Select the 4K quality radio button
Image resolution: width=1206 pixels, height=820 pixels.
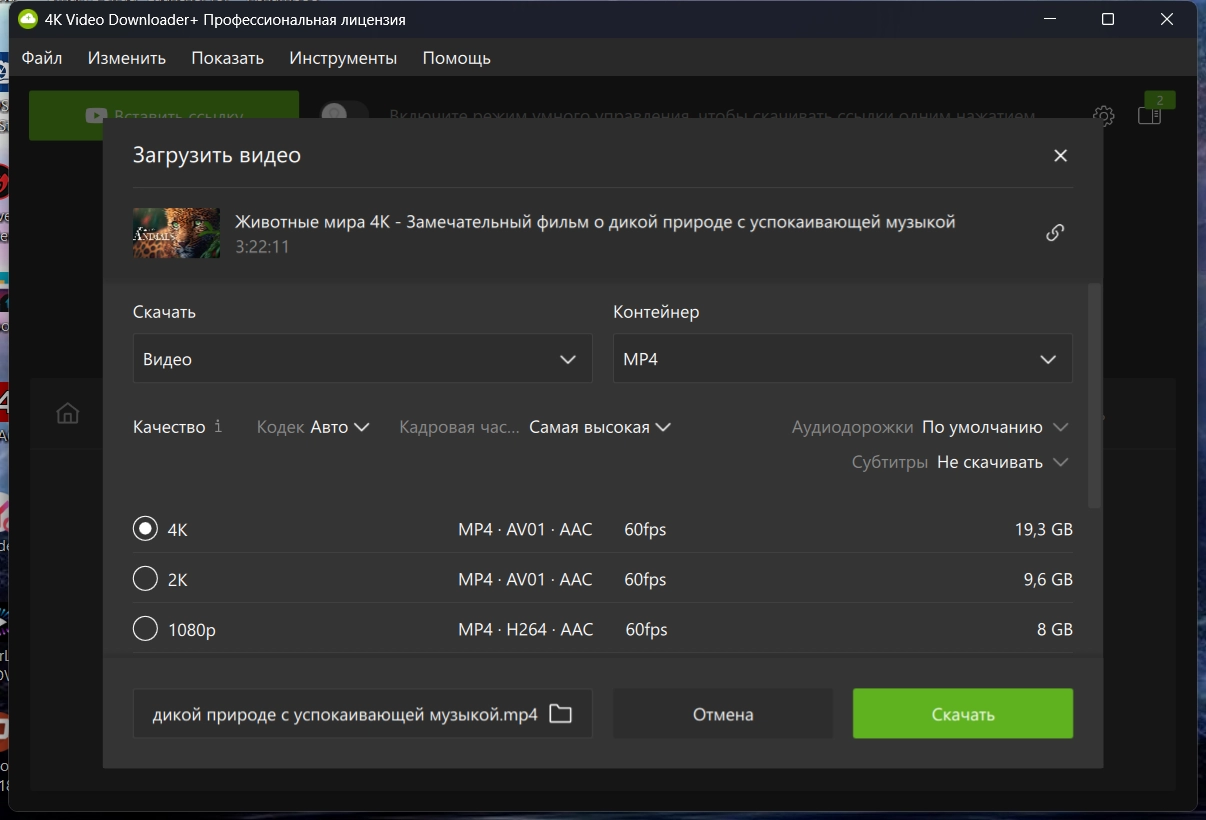[x=146, y=528]
